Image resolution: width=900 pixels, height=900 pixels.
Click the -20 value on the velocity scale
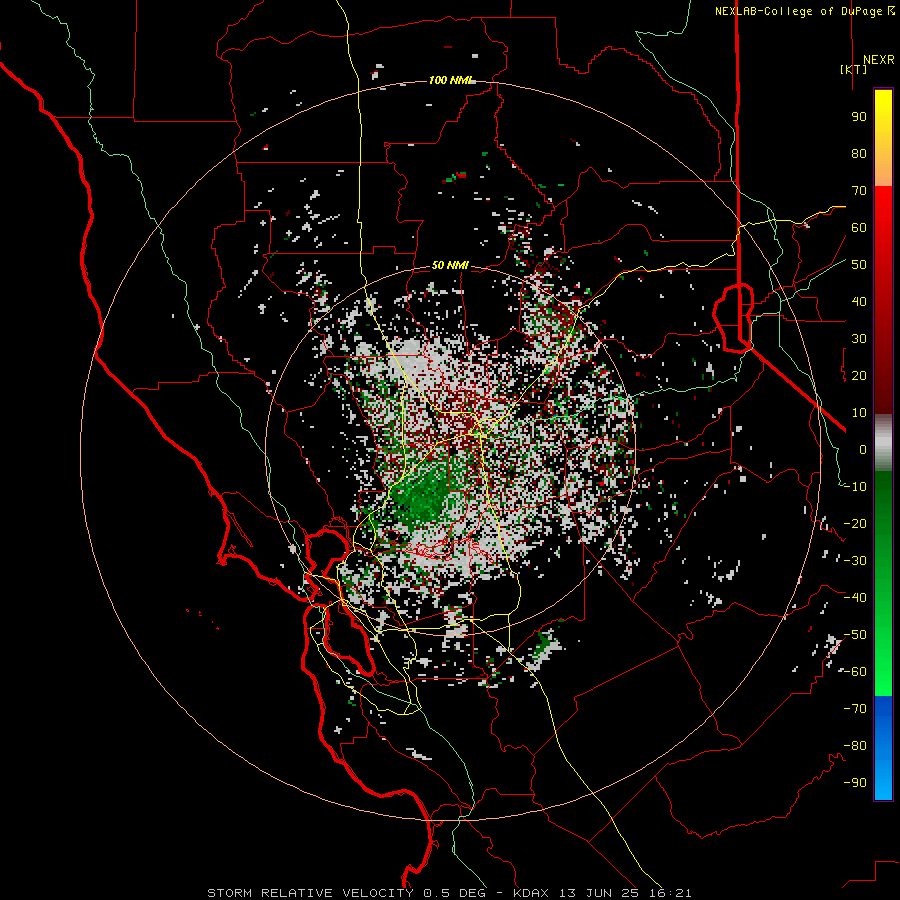[x=855, y=523]
